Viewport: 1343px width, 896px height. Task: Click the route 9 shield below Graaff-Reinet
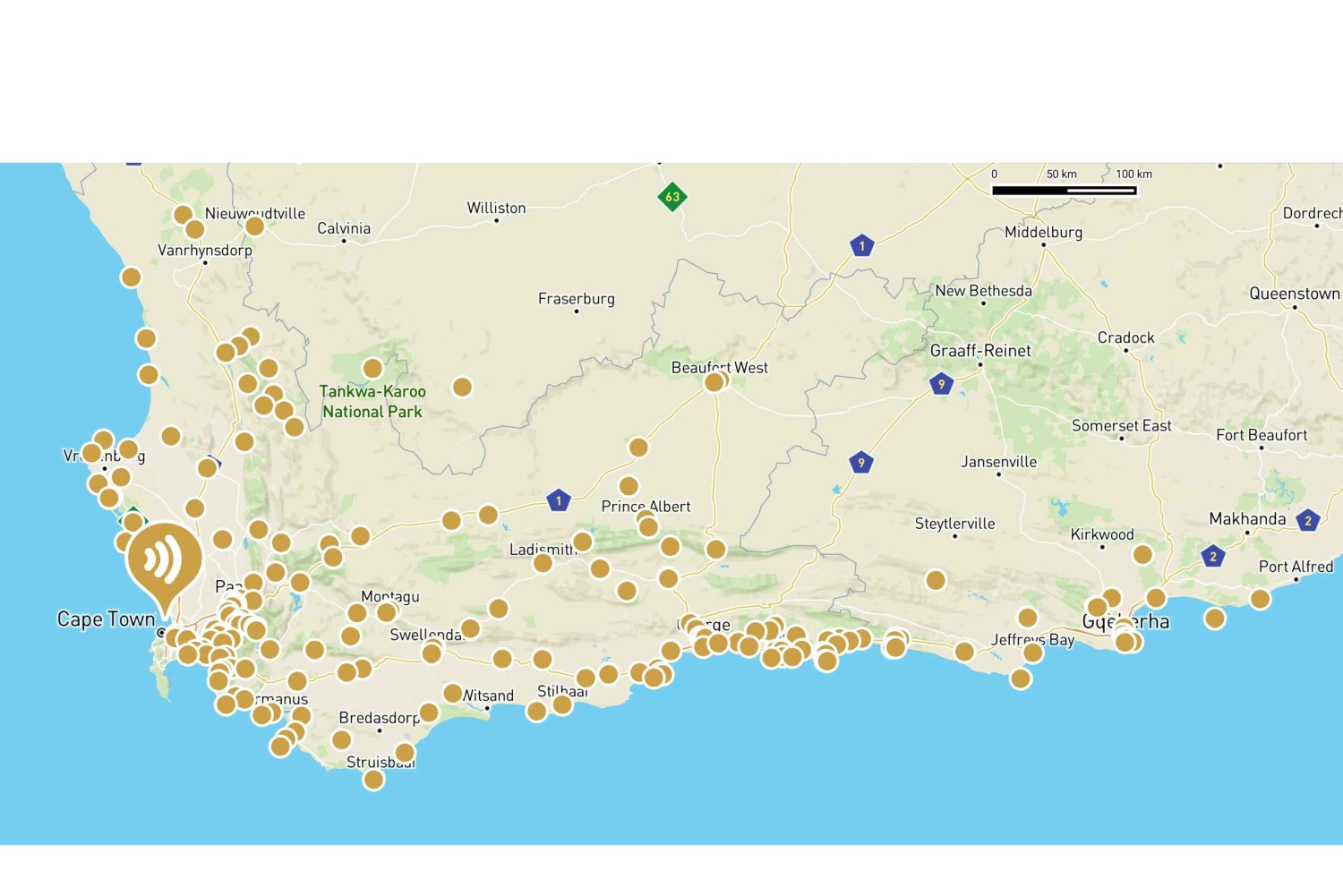[x=941, y=384]
